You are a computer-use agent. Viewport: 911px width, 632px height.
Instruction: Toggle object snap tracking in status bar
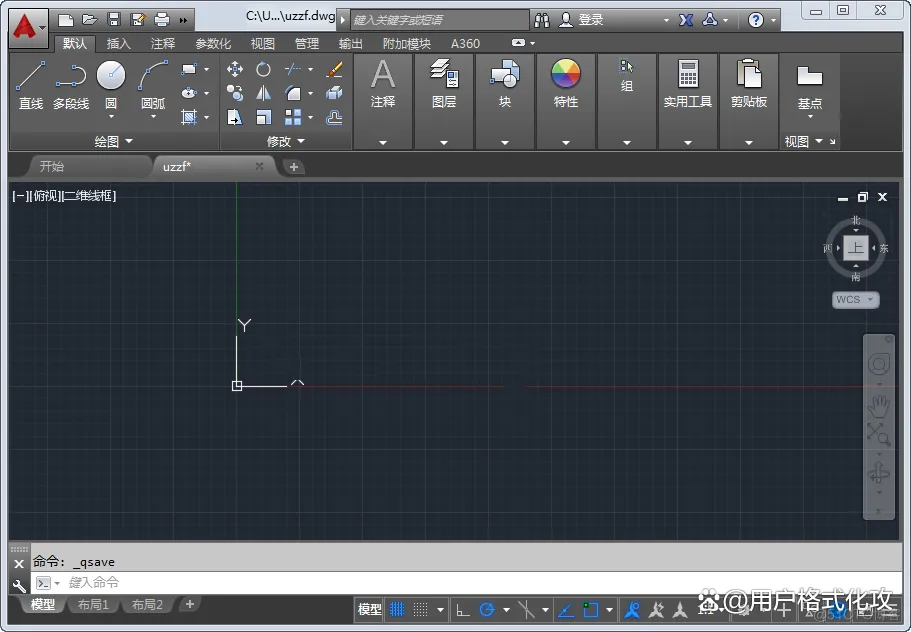point(566,610)
